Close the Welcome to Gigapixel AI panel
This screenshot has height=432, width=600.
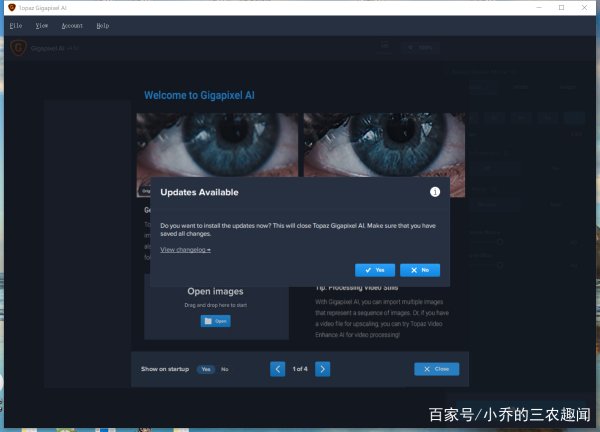(x=437, y=369)
